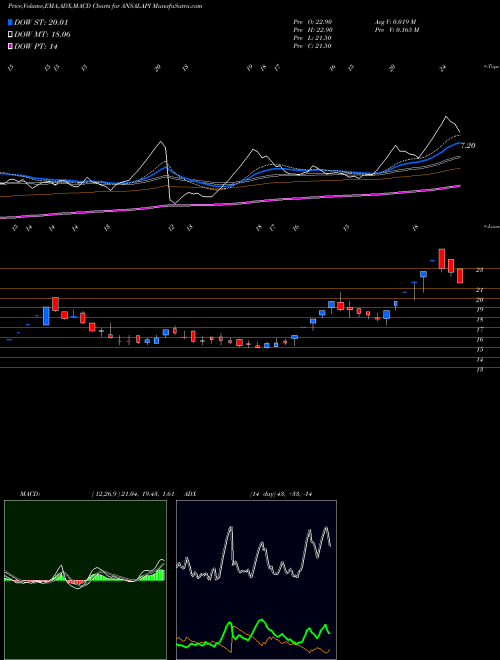500x660 pixels.
Task: Click the '<Tops' label beside the chart
Action: point(491,67)
